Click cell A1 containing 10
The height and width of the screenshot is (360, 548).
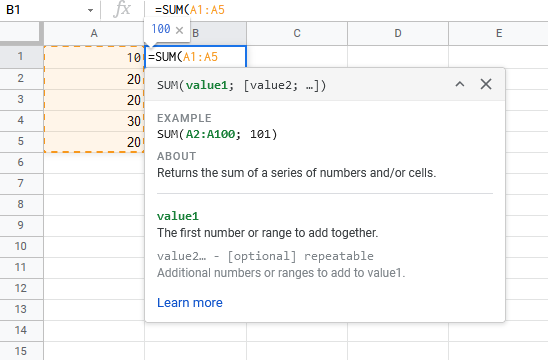tap(94, 57)
